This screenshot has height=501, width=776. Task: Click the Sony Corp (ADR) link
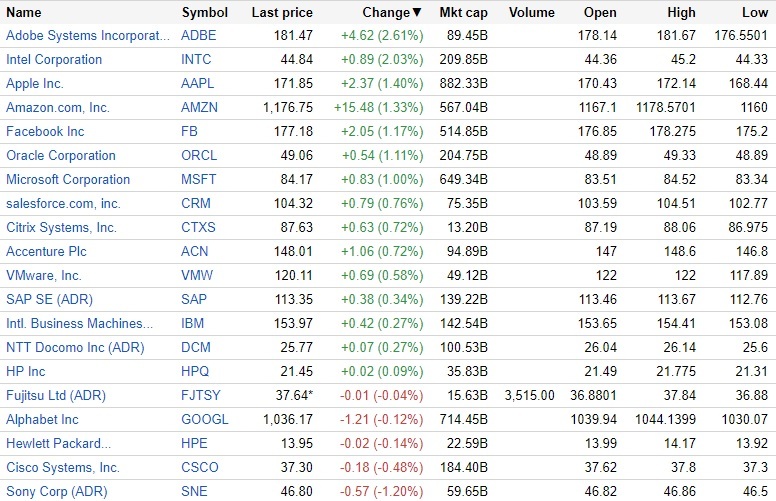coord(55,491)
